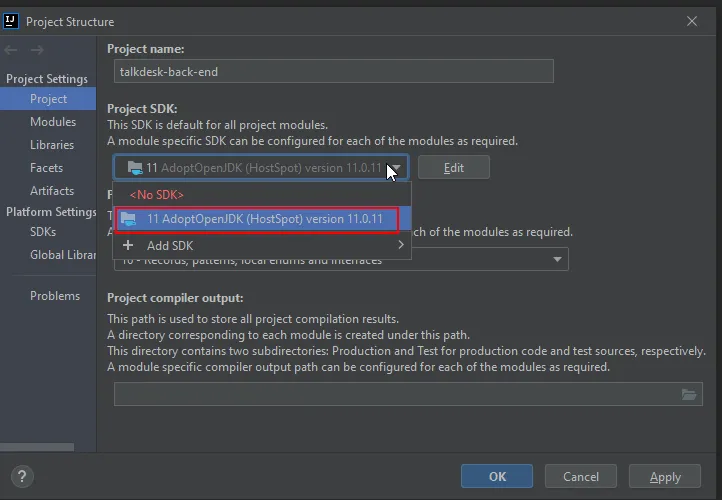Open the Modules settings page

pos(53,122)
